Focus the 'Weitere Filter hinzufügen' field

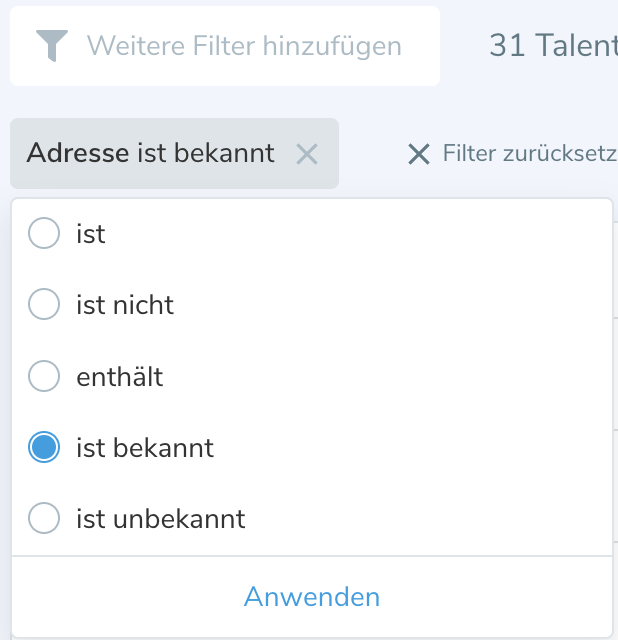[x=244, y=46]
